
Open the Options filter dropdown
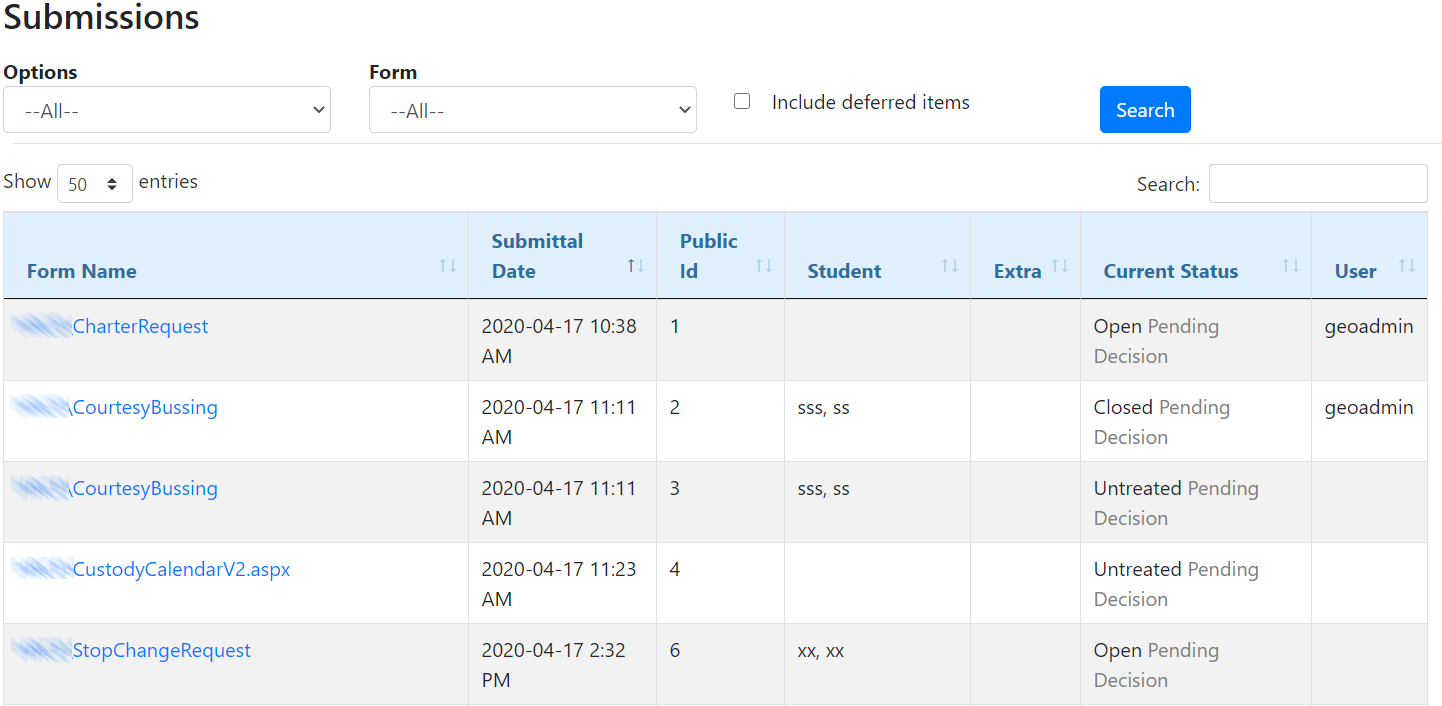point(166,109)
